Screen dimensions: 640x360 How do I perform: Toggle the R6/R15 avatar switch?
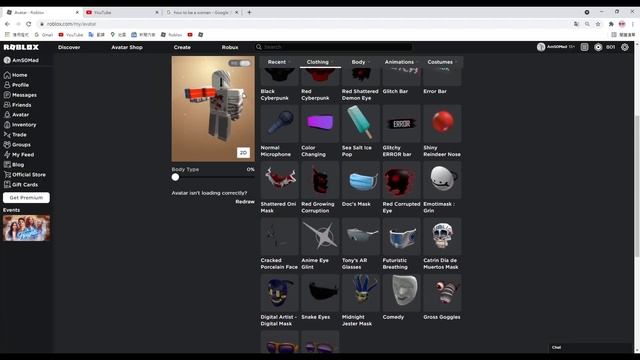tap(240, 63)
